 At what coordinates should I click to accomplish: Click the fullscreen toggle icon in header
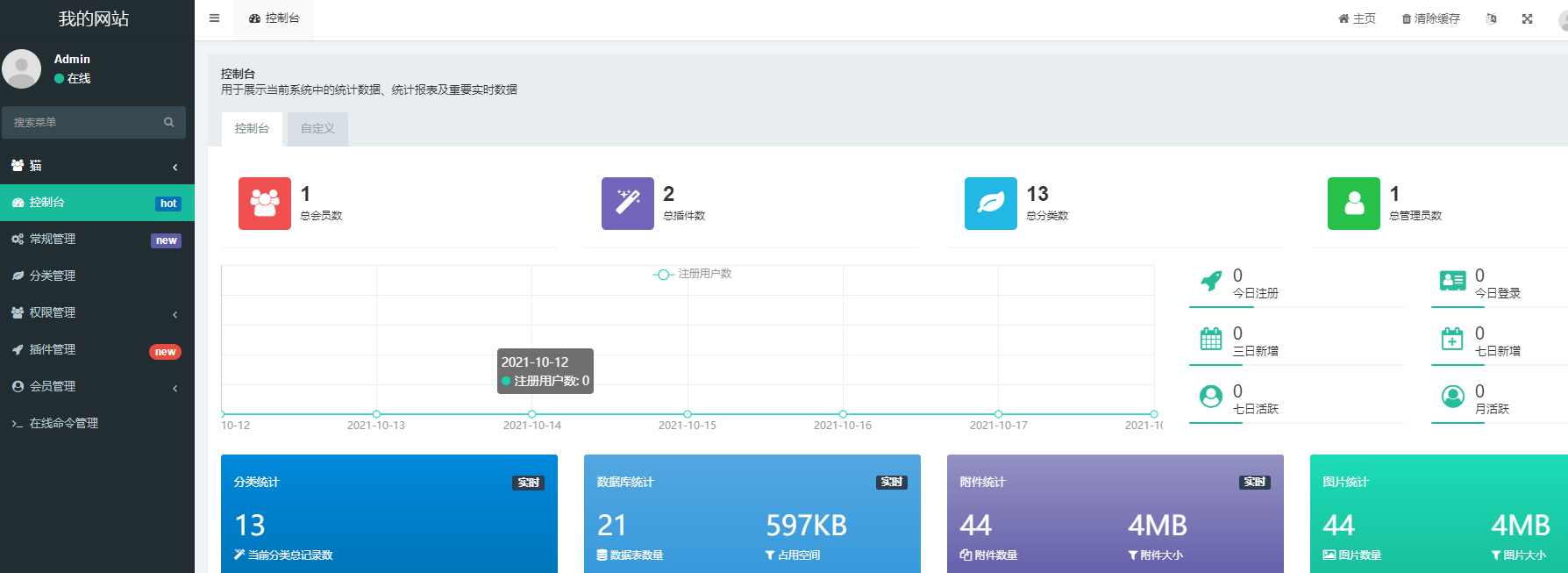[1527, 18]
